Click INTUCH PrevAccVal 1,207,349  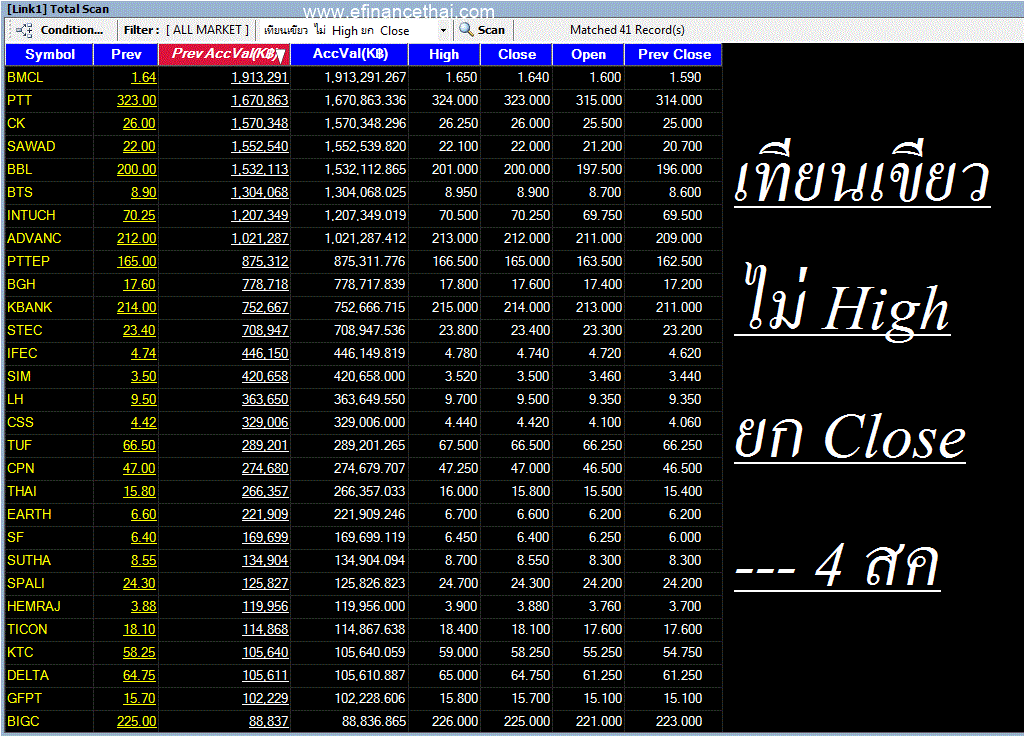pos(259,216)
